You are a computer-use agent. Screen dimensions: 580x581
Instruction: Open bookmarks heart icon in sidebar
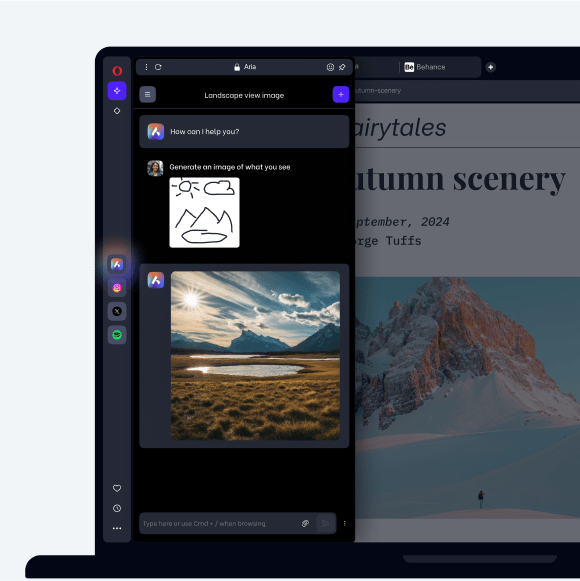[117, 488]
